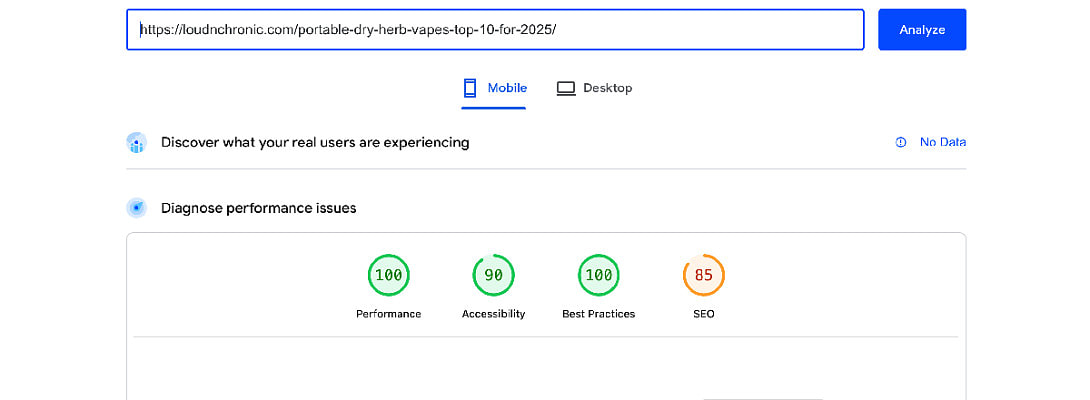Click the URL input field
This screenshot has height=400, width=1090.
point(494,30)
